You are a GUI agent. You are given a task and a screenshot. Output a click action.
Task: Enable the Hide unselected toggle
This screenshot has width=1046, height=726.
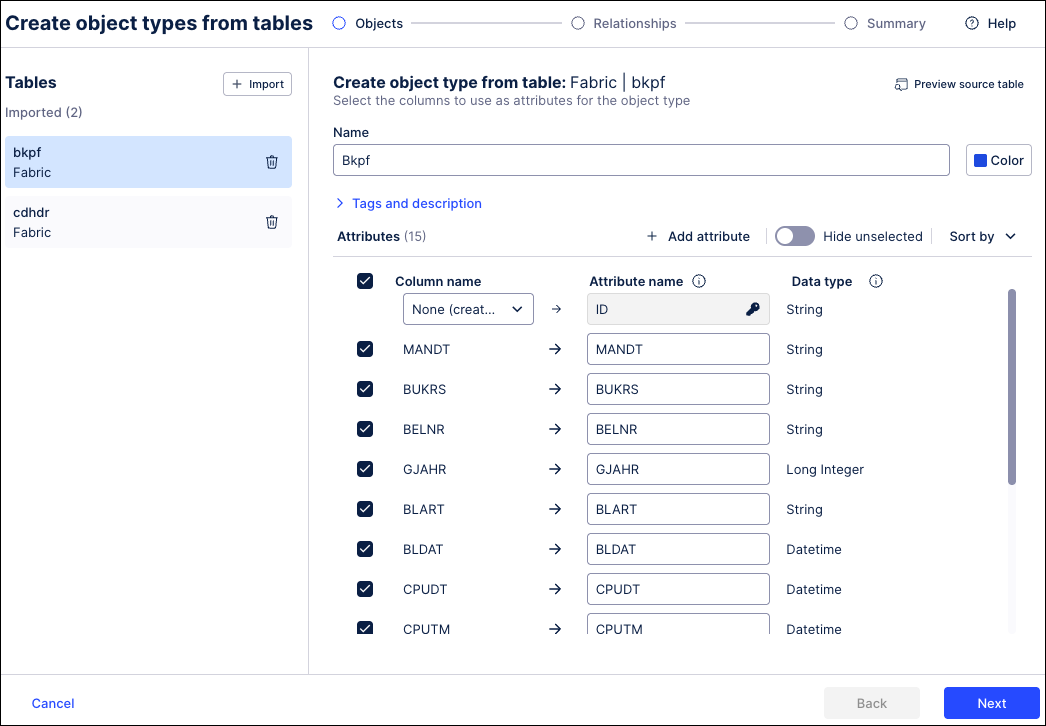pyautogui.click(x=795, y=236)
